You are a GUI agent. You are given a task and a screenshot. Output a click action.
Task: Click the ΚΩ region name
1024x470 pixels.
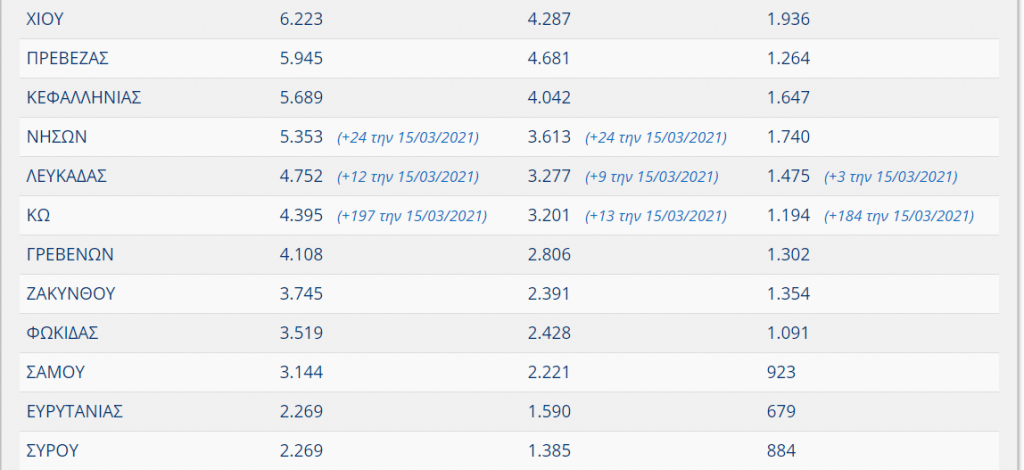(39, 215)
